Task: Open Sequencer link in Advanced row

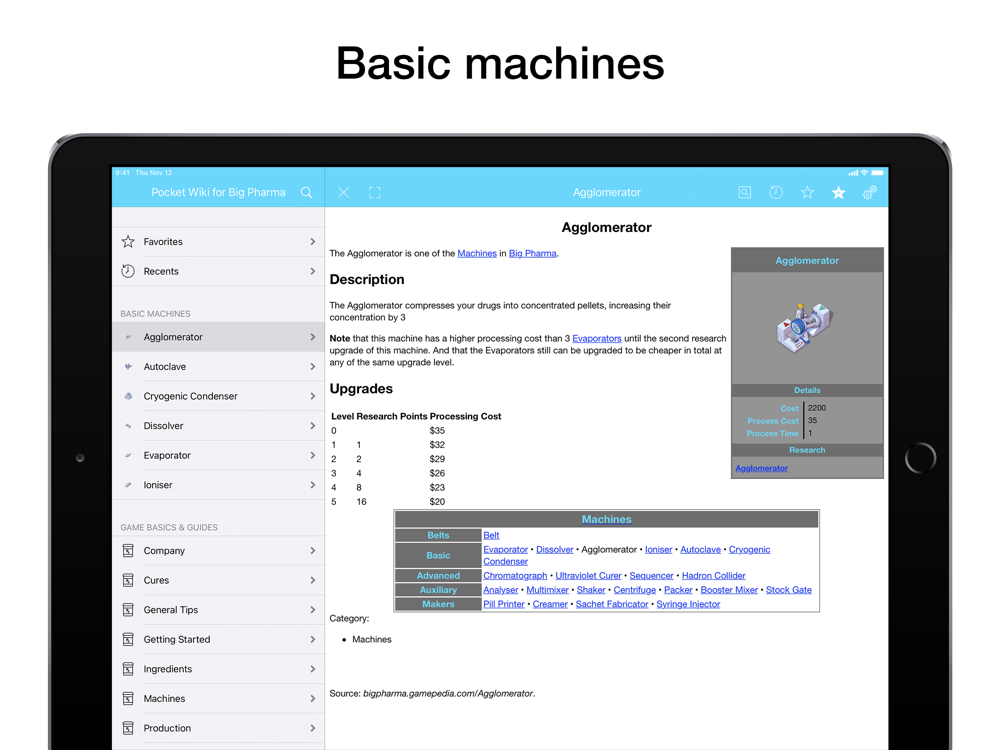Action: click(651, 575)
